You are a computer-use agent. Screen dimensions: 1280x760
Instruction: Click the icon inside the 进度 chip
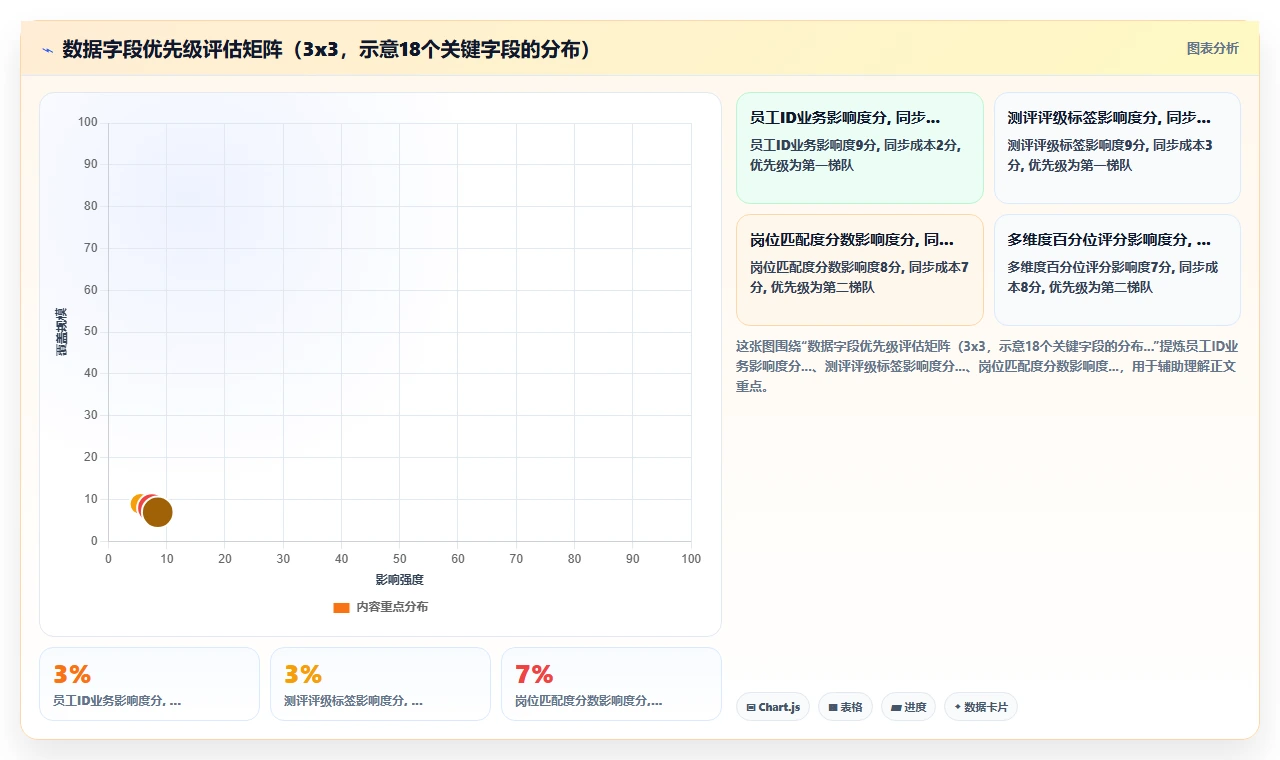896,707
